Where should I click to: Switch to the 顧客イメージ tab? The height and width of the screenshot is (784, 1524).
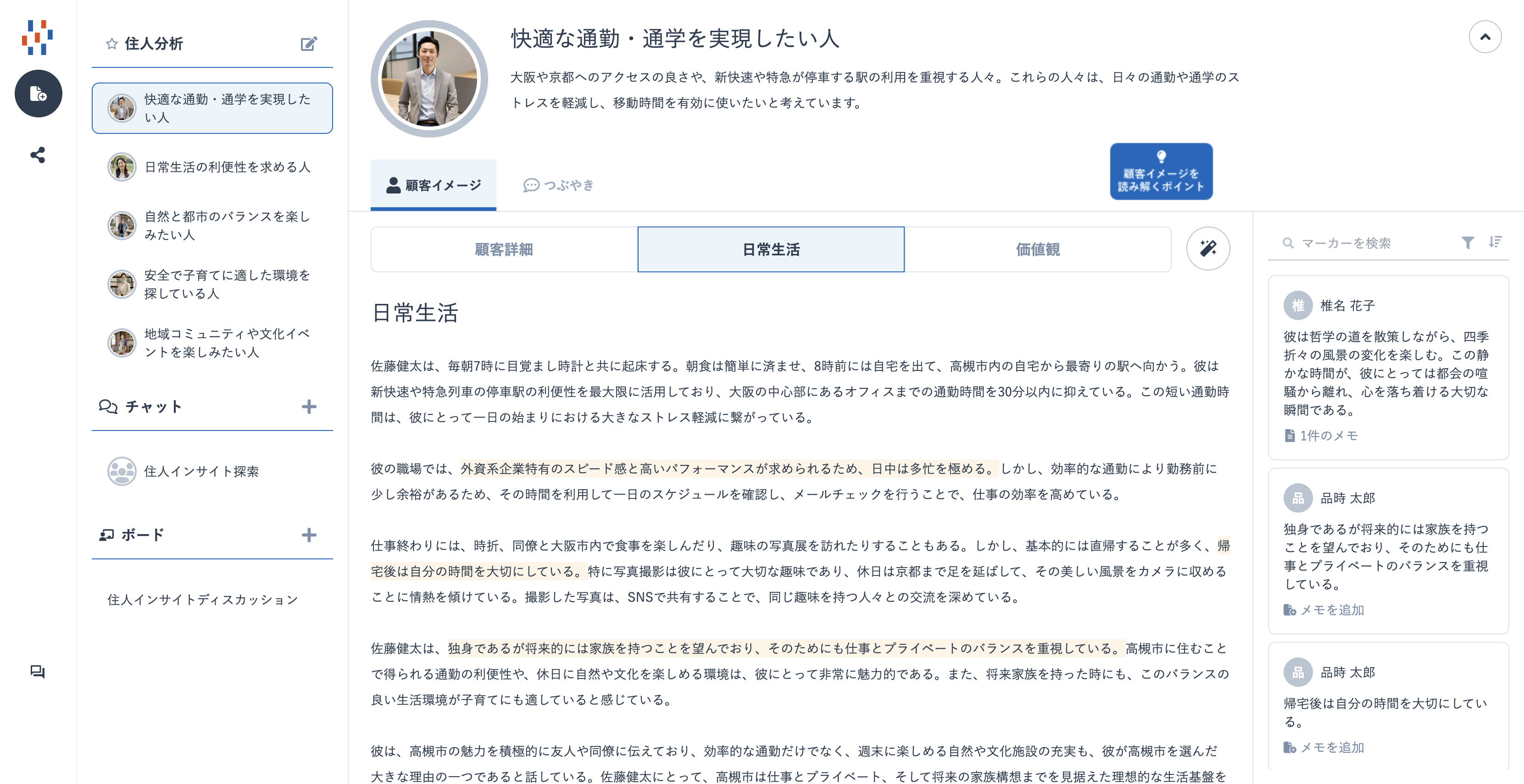(433, 185)
